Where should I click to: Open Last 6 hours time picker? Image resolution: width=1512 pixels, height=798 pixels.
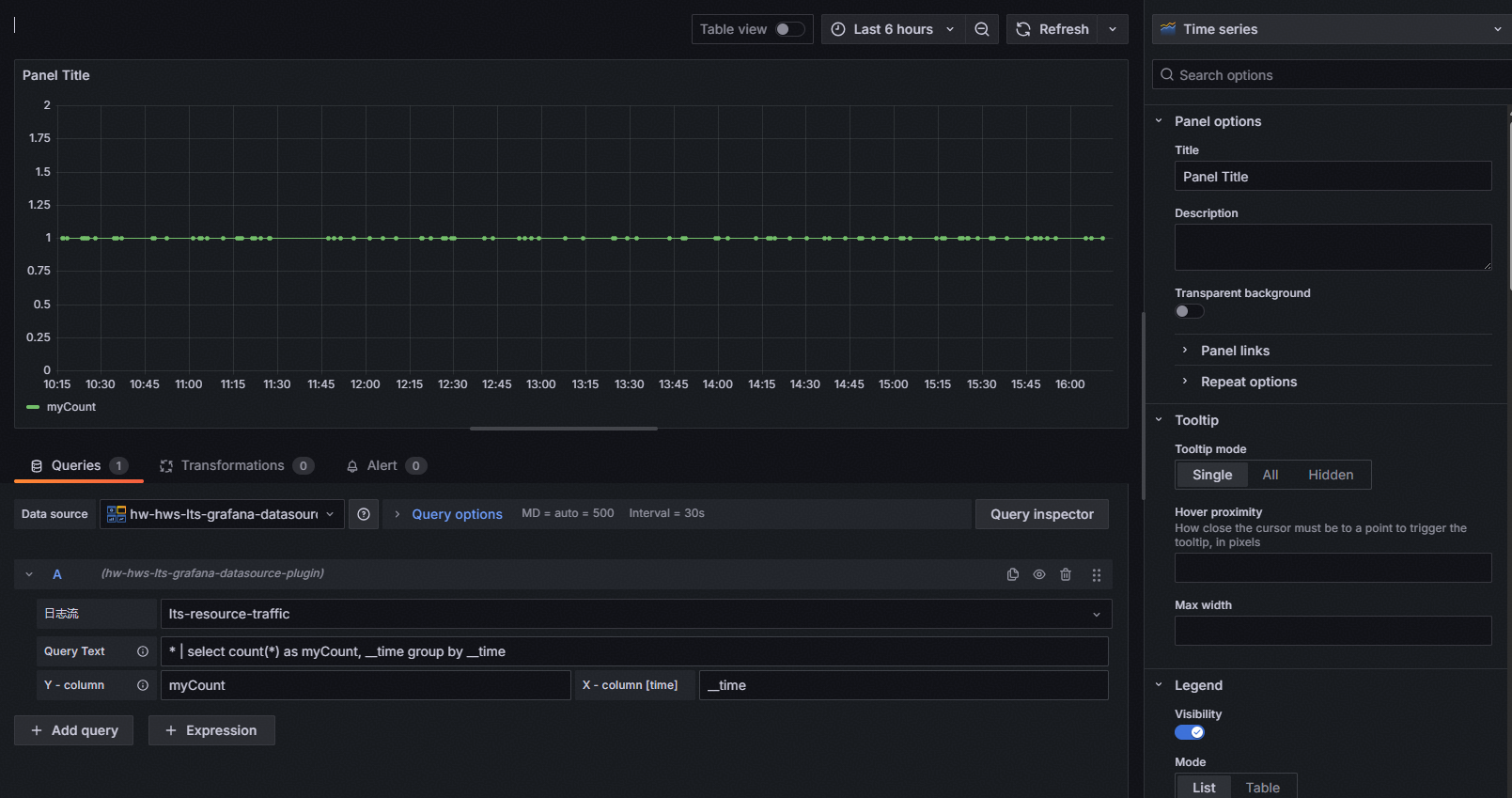(x=893, y=29)
